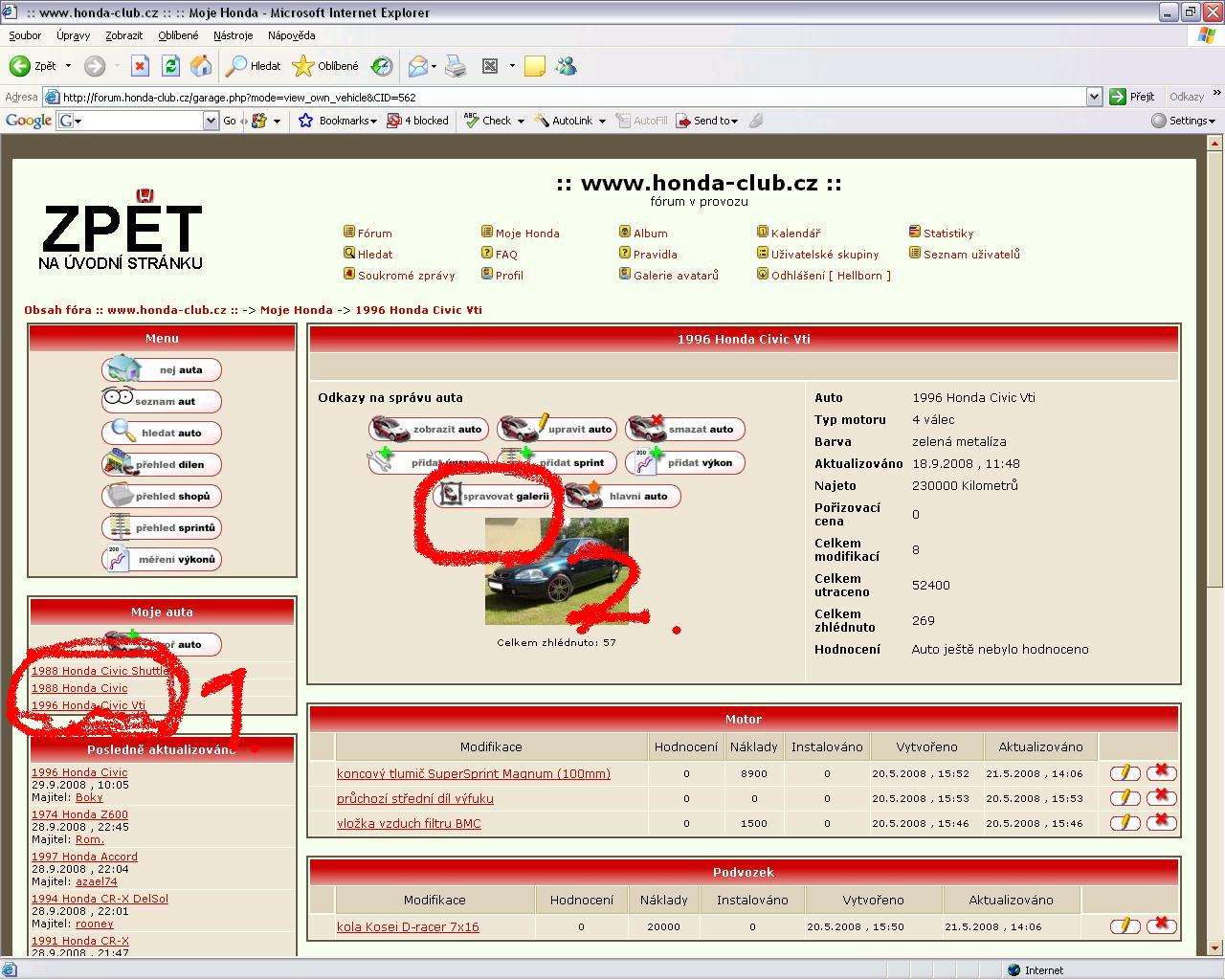The image size is (1225, 980).
Task: Click the IE Home toolbar icon
Action: click(x=201, y=66)
